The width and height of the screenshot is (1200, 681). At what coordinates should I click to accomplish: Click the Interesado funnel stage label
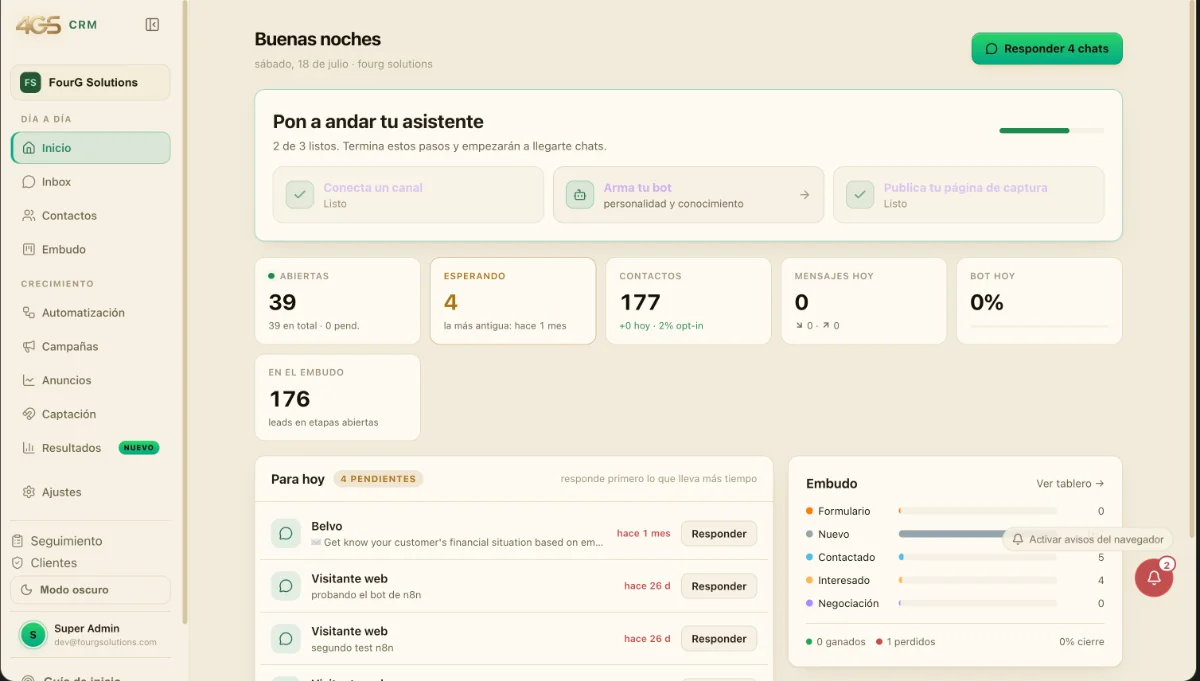pos(844,581)
